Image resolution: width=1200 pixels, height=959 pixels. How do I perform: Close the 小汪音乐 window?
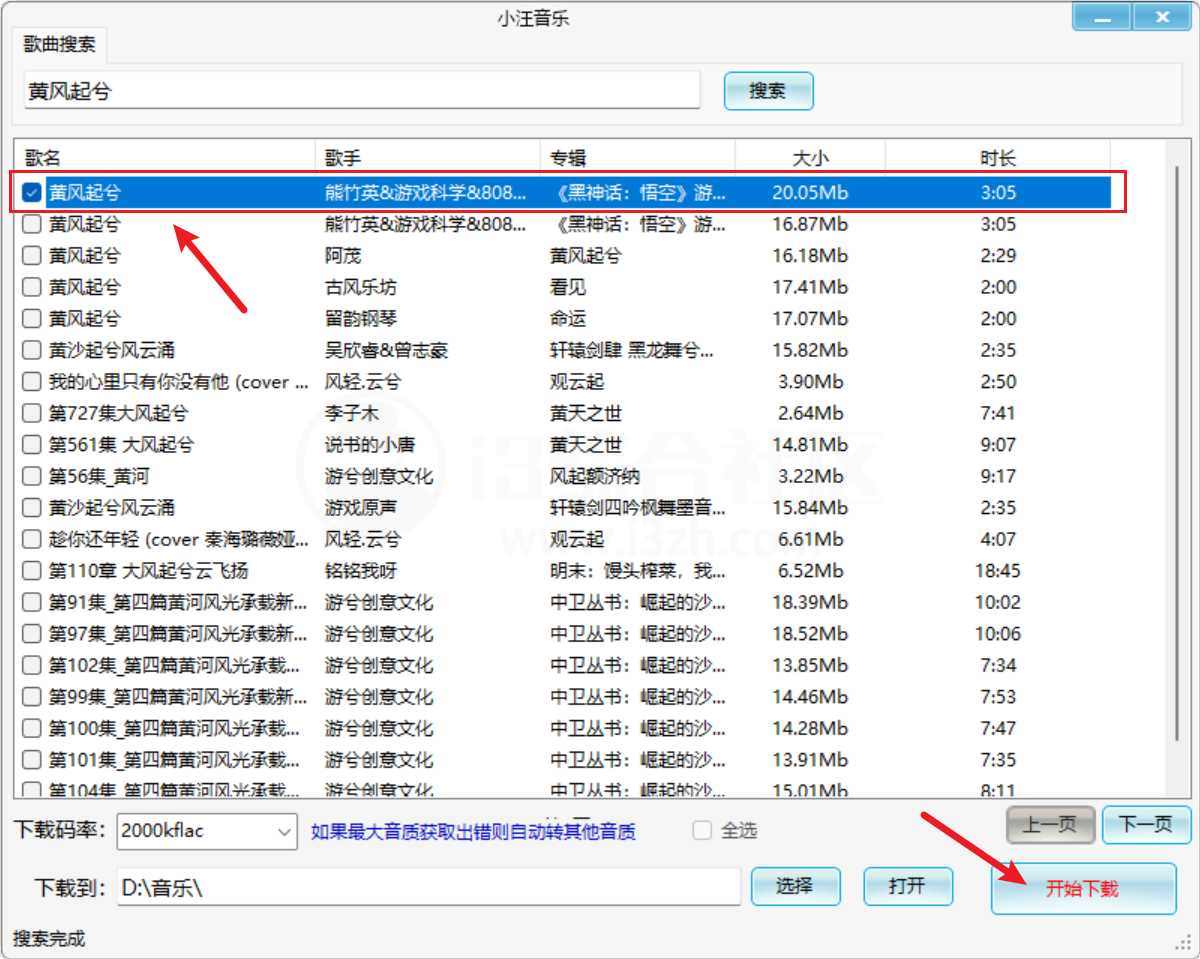point(1162,17)
